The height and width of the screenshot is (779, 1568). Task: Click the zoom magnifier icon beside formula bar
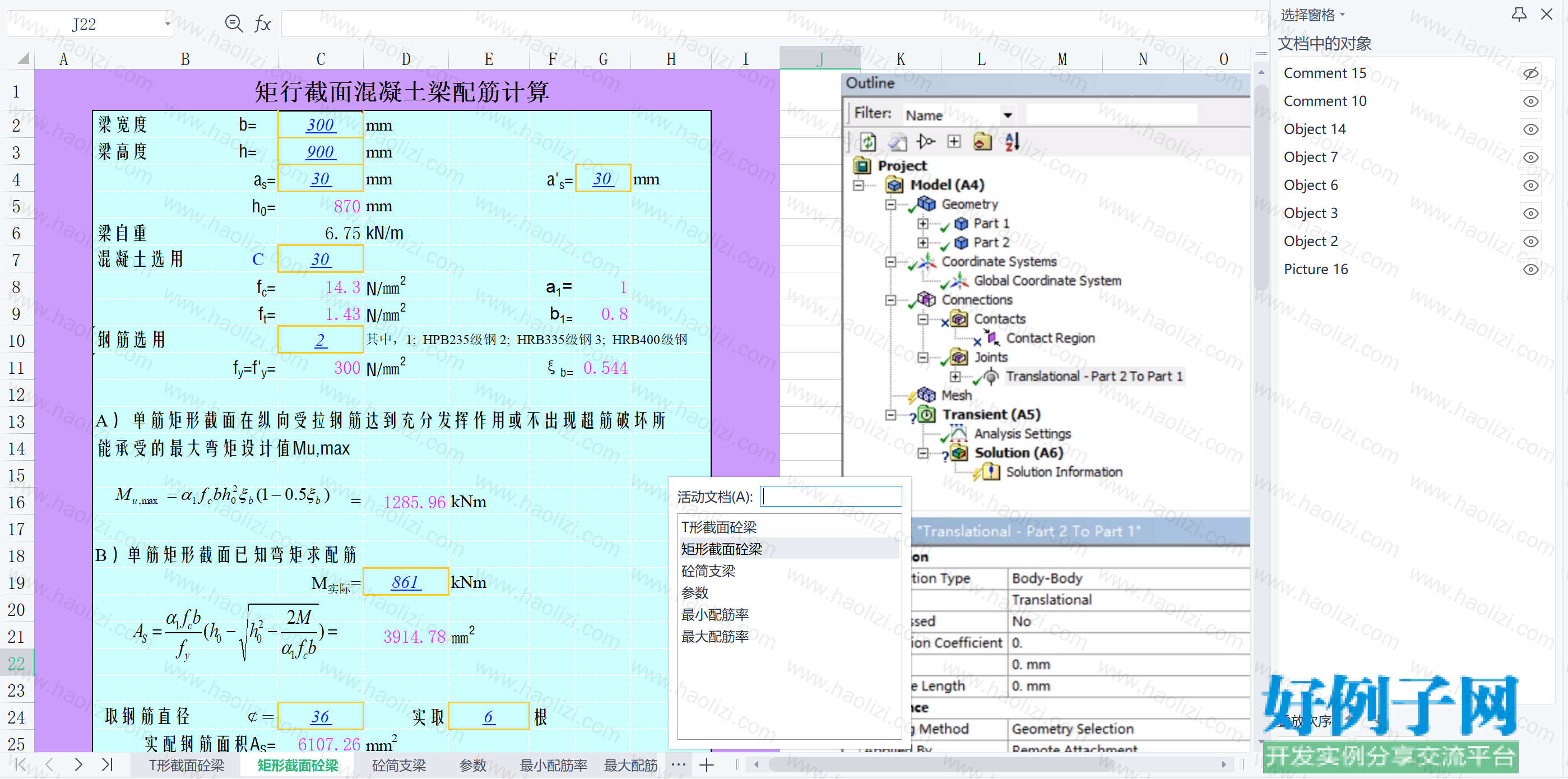click(x=234, y=24)
